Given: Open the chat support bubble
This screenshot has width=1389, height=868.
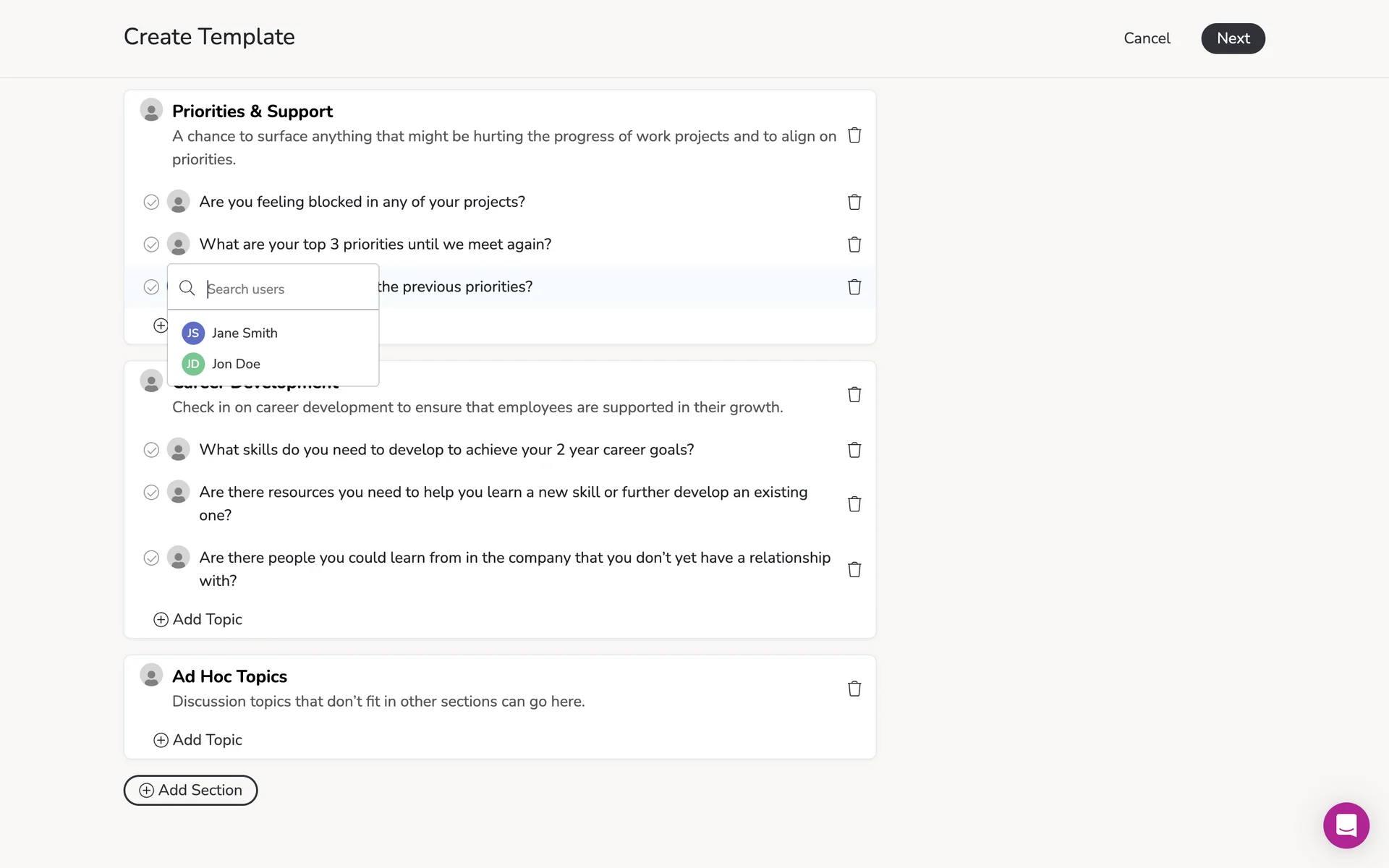Looking at the screenshot, I should coord(1346,825).
